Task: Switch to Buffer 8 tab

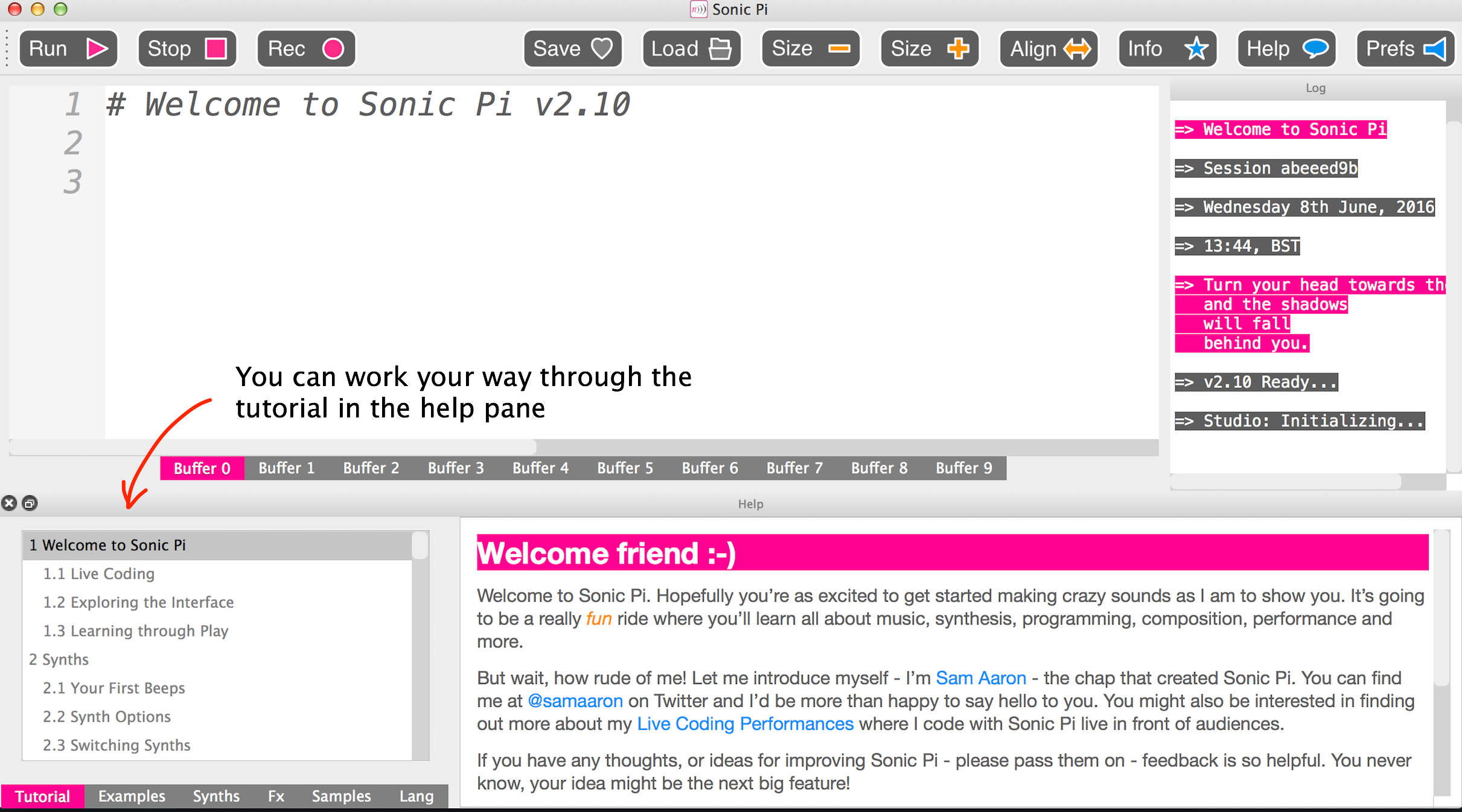Action: (879, 468)
